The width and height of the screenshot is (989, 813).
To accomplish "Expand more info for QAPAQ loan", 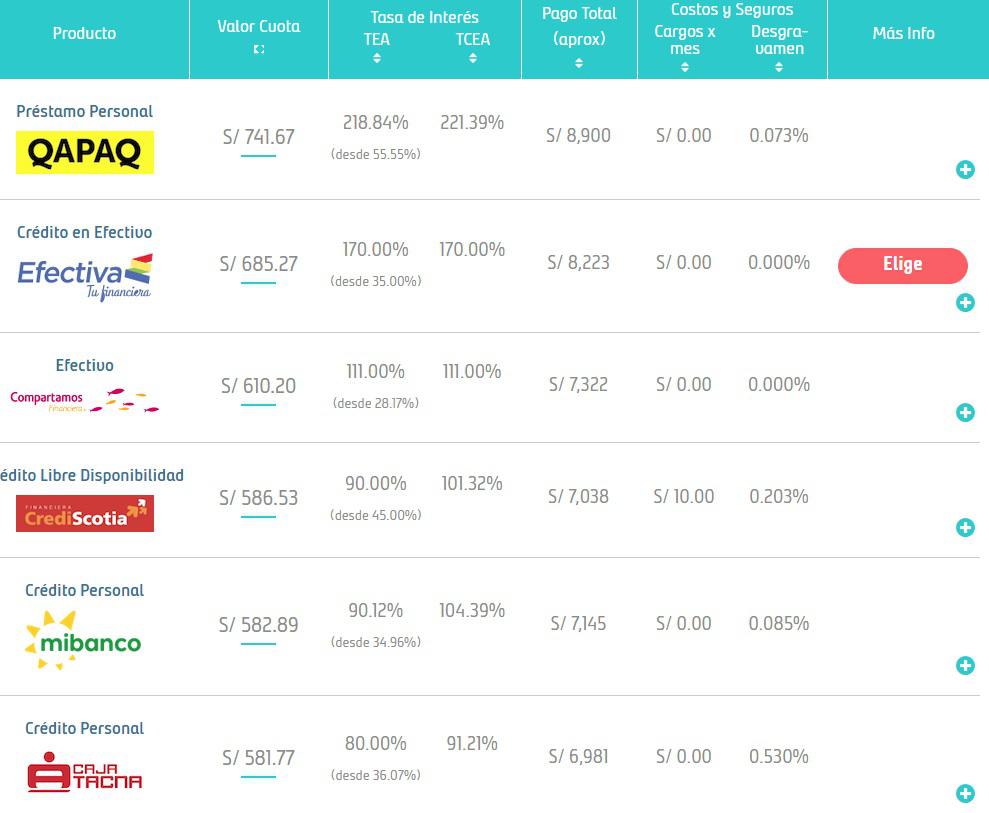I will pos(965,169).
